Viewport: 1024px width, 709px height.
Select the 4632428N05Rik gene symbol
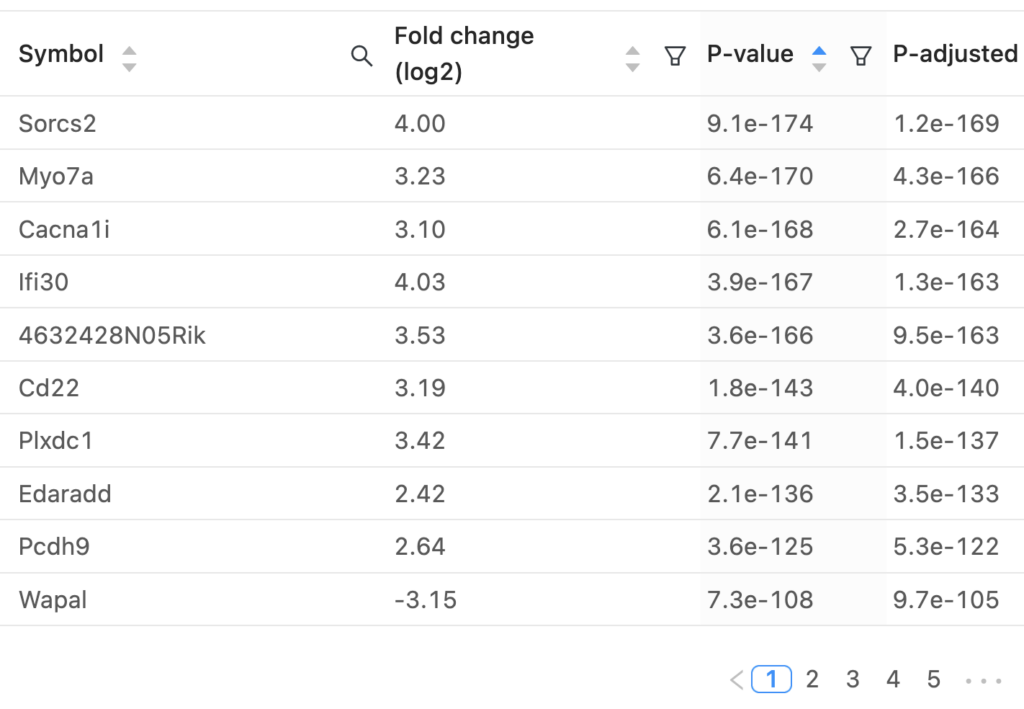(x=112, y=336)
